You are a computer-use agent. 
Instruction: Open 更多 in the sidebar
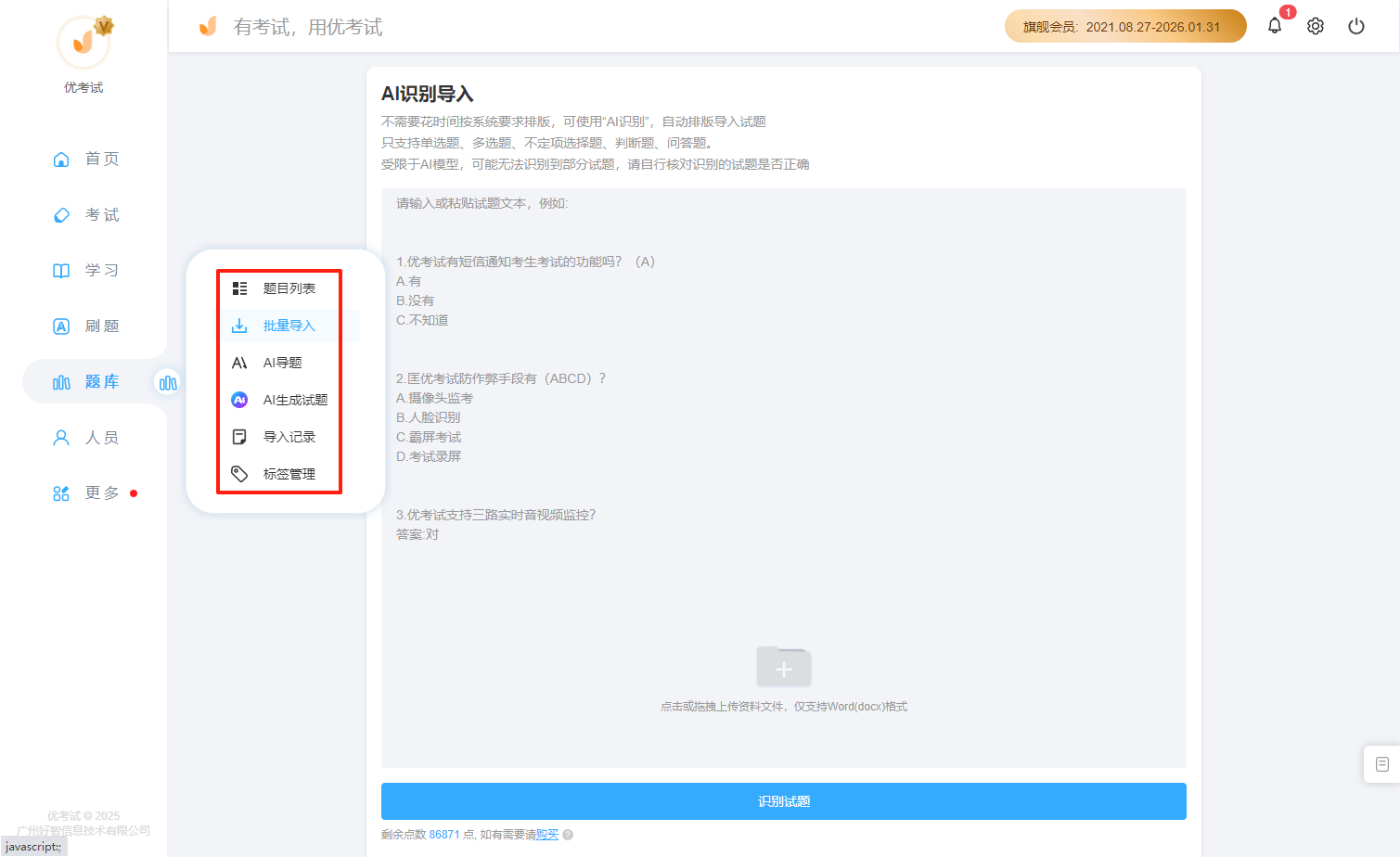102,493
